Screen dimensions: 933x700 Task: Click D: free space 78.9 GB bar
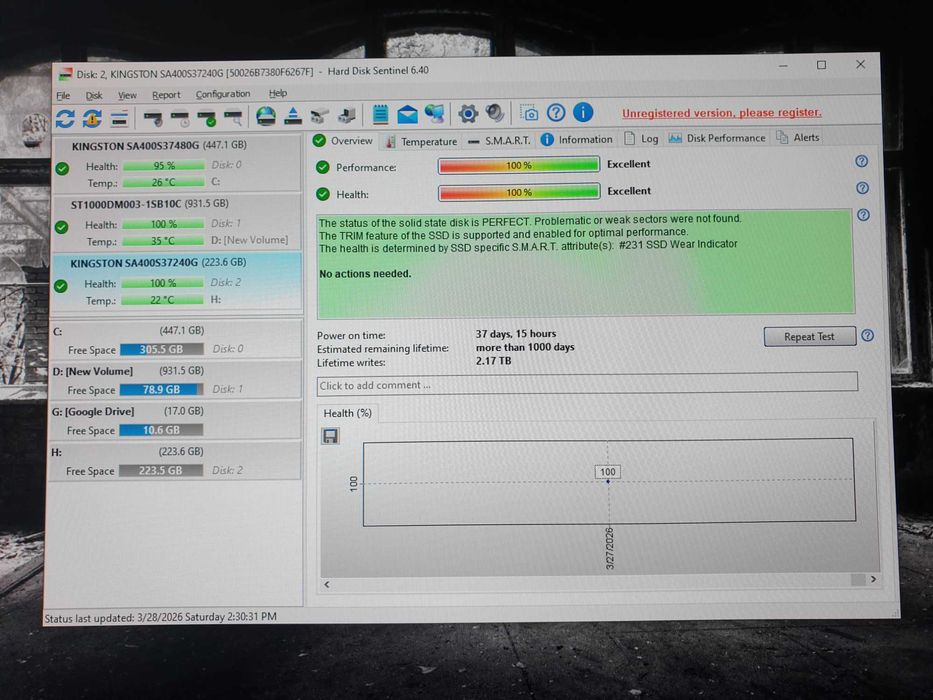(x=161, y=389)
